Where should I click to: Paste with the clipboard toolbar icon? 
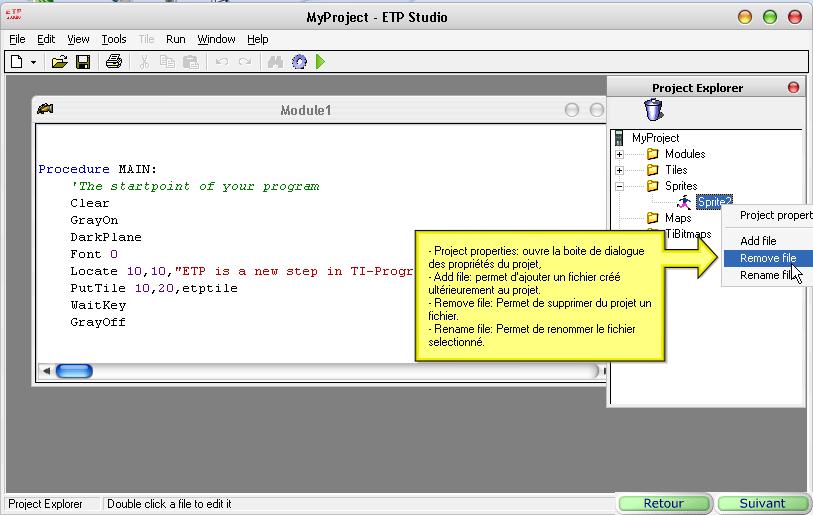191,62
